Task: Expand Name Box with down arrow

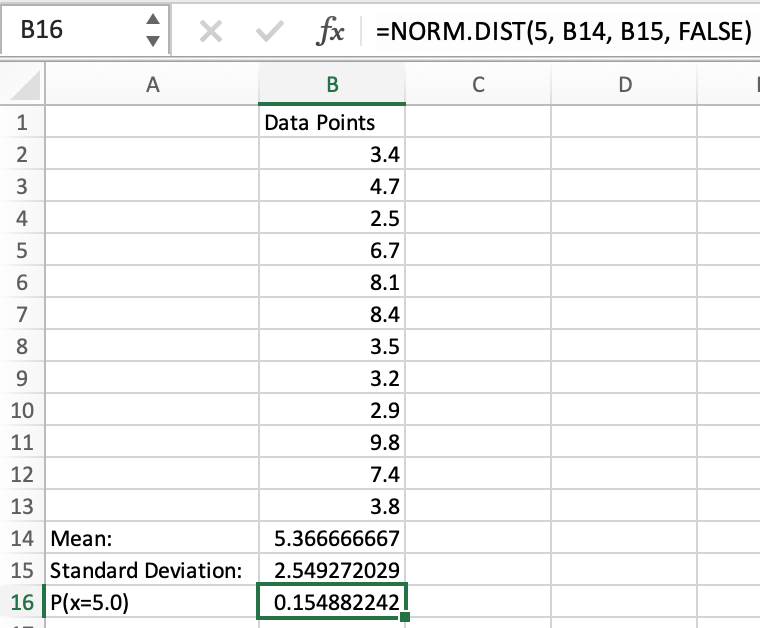Action: pyautogui.click(x=152, y=42)
